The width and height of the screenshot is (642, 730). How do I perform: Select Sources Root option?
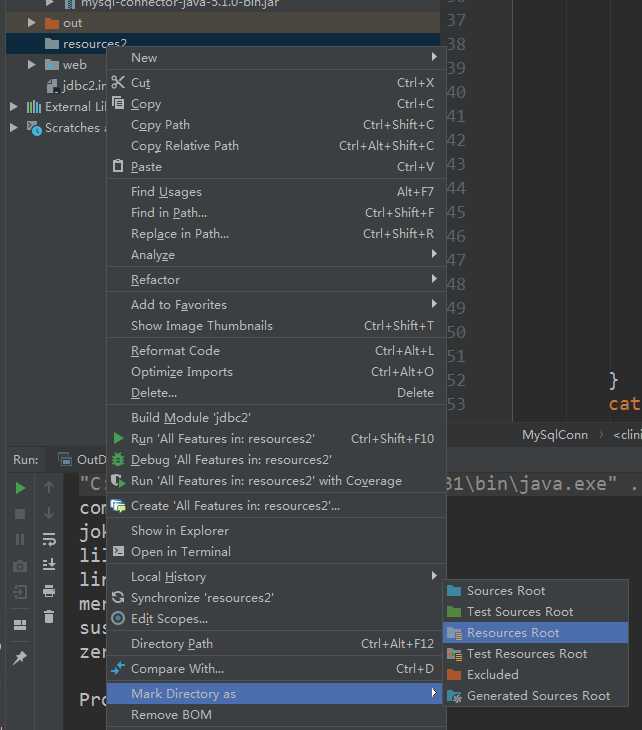[x=535, y=591]
